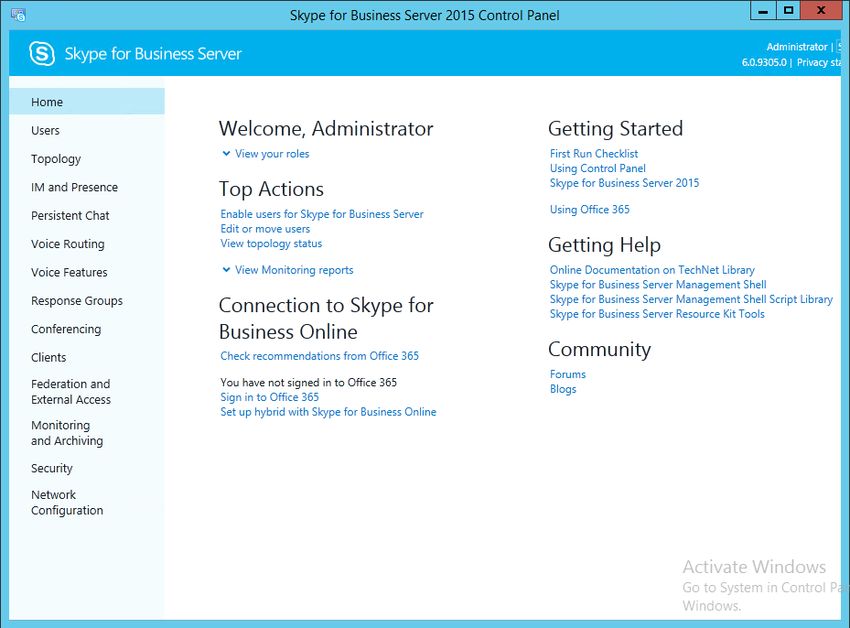Click the Welcome, Administrator heading
850x628 pixels.
tap(326, 129)
